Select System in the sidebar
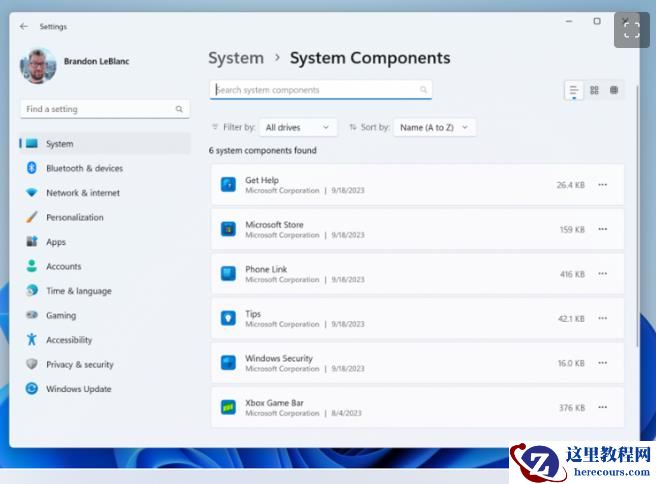Image resolution: width=656 pixels, height=484 pixels. [x=105, y=143]
